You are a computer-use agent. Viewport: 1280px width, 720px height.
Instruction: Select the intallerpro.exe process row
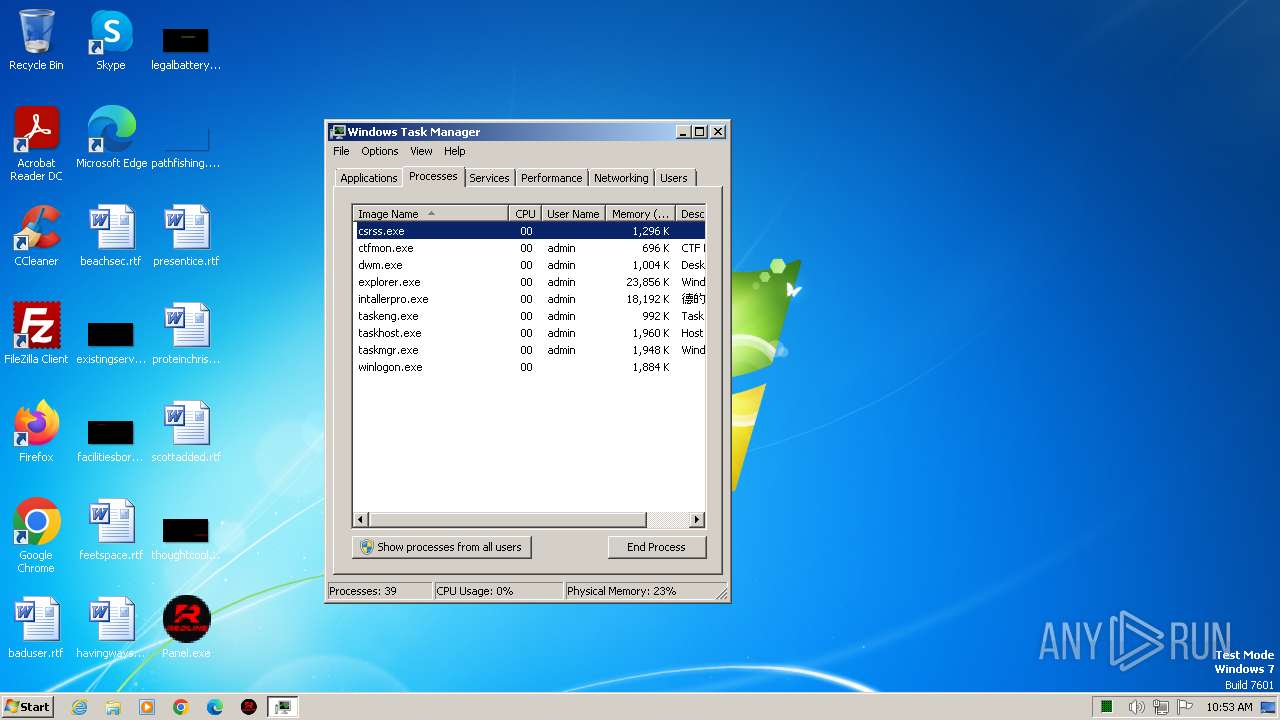tap(529, 299)
